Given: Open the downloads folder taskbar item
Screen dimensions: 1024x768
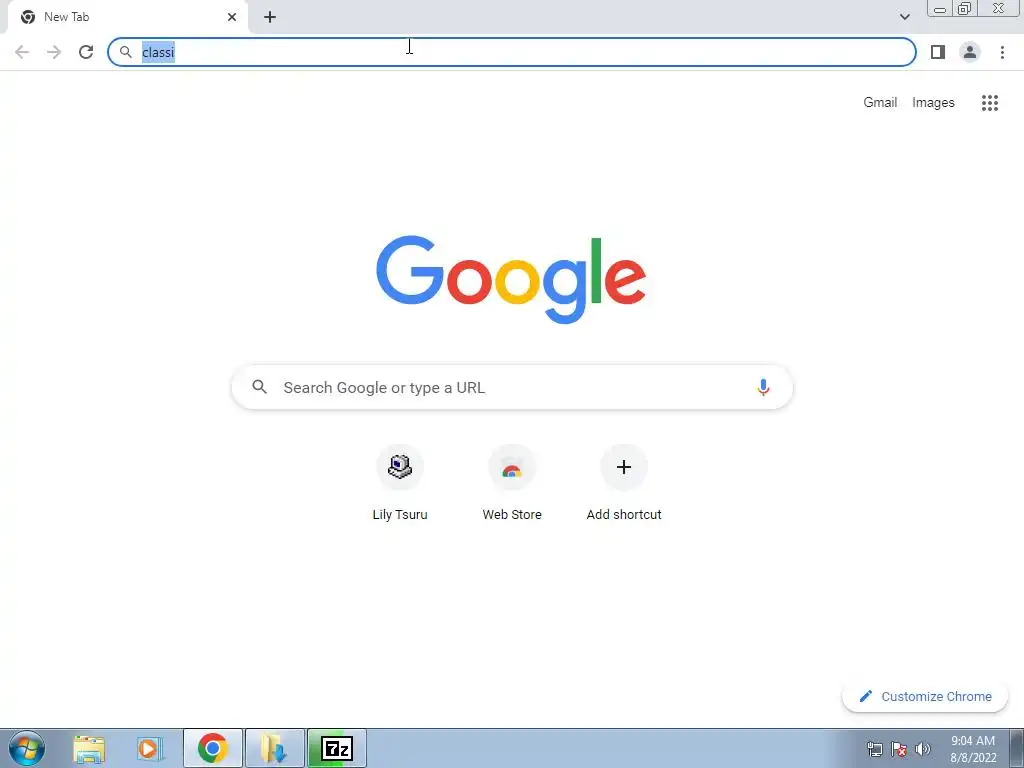Looking at the screenshot, I should click(275, 748).
